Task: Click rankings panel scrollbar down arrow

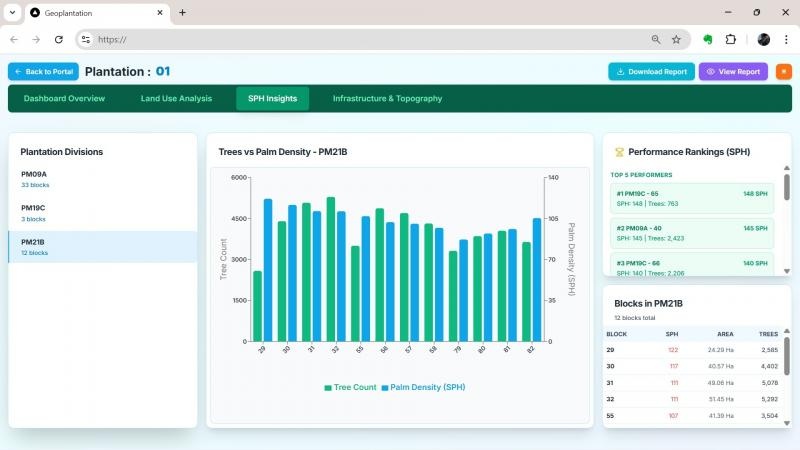Action: click(787, 271)
